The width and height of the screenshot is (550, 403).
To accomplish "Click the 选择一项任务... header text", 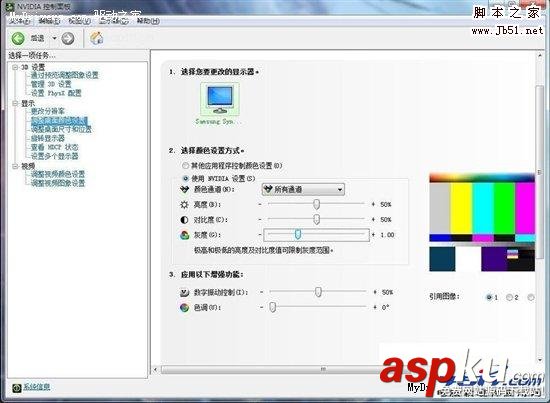I will tap(32, 55).
